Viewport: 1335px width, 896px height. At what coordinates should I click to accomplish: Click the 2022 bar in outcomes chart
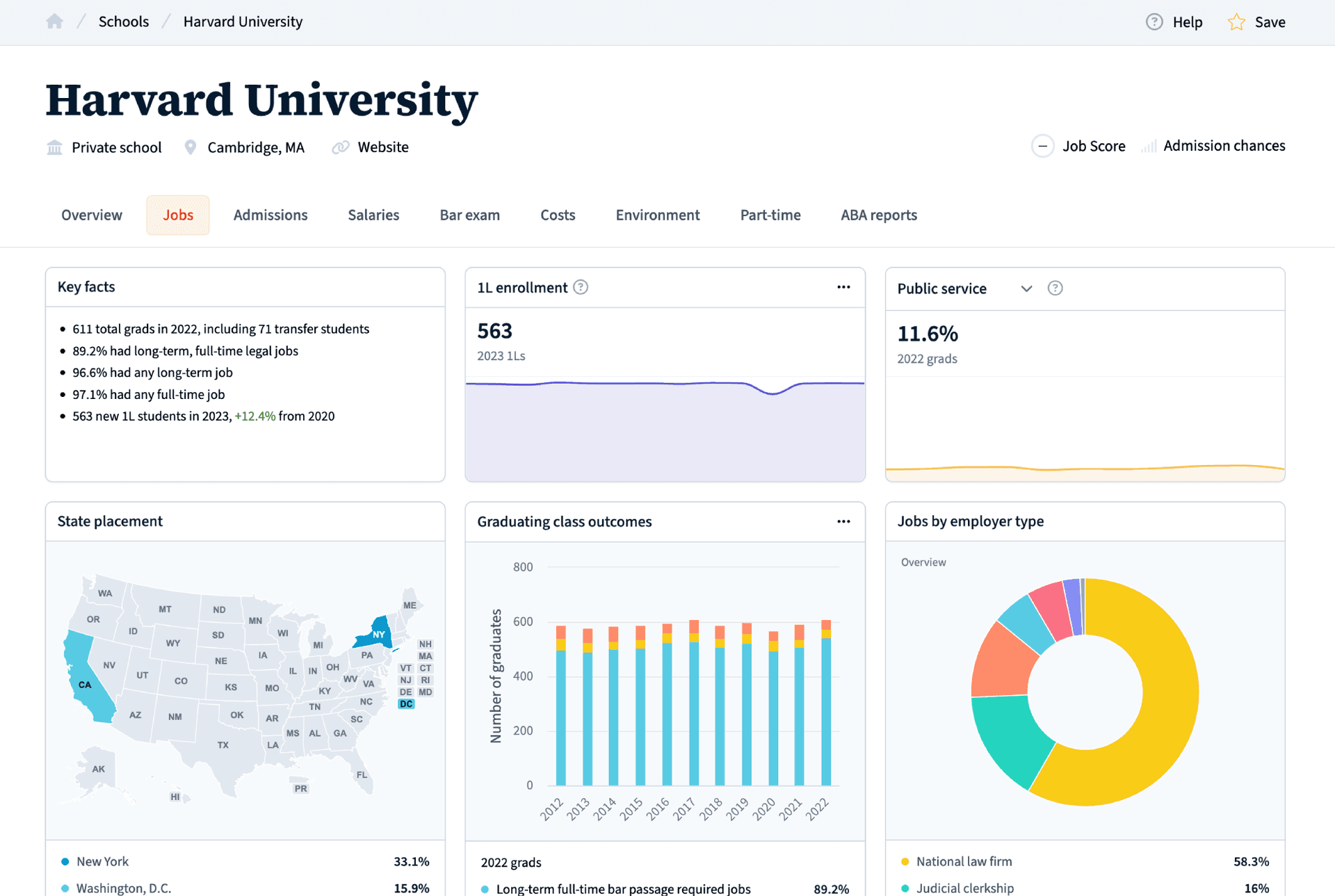point(826,709)
